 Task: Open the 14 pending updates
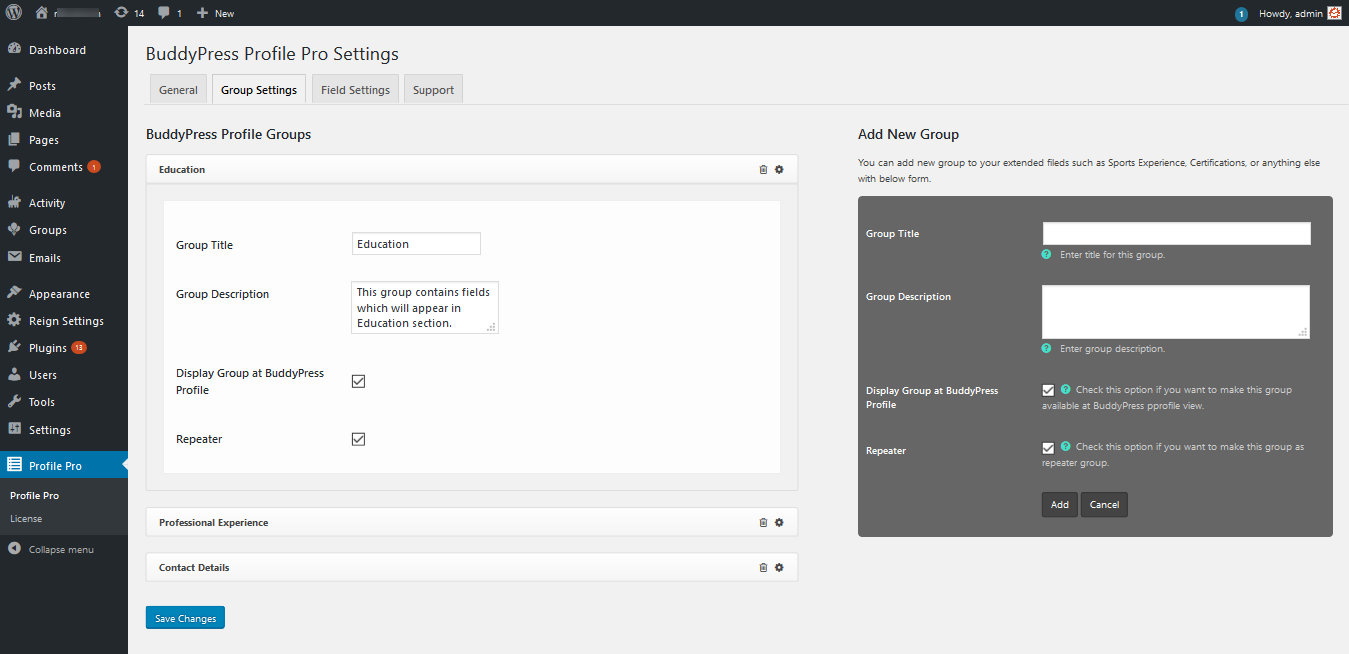click(x=129, y=13)
